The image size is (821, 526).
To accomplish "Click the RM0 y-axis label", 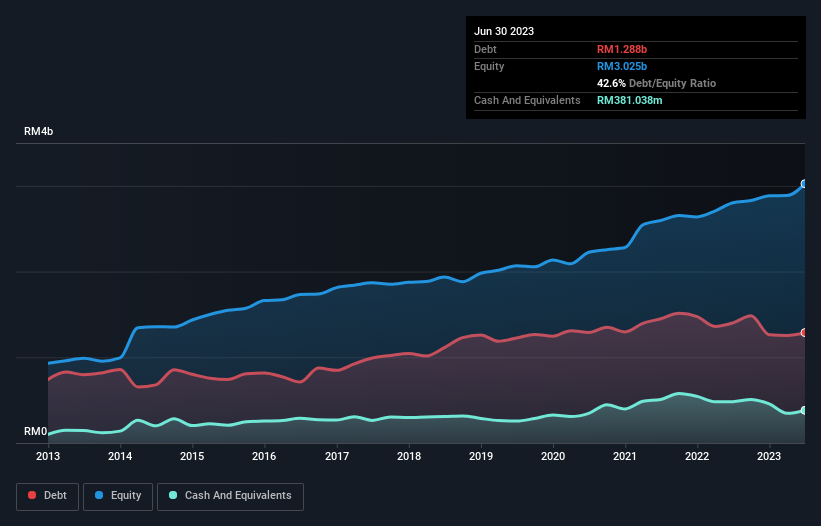I will tap(36, 432).
